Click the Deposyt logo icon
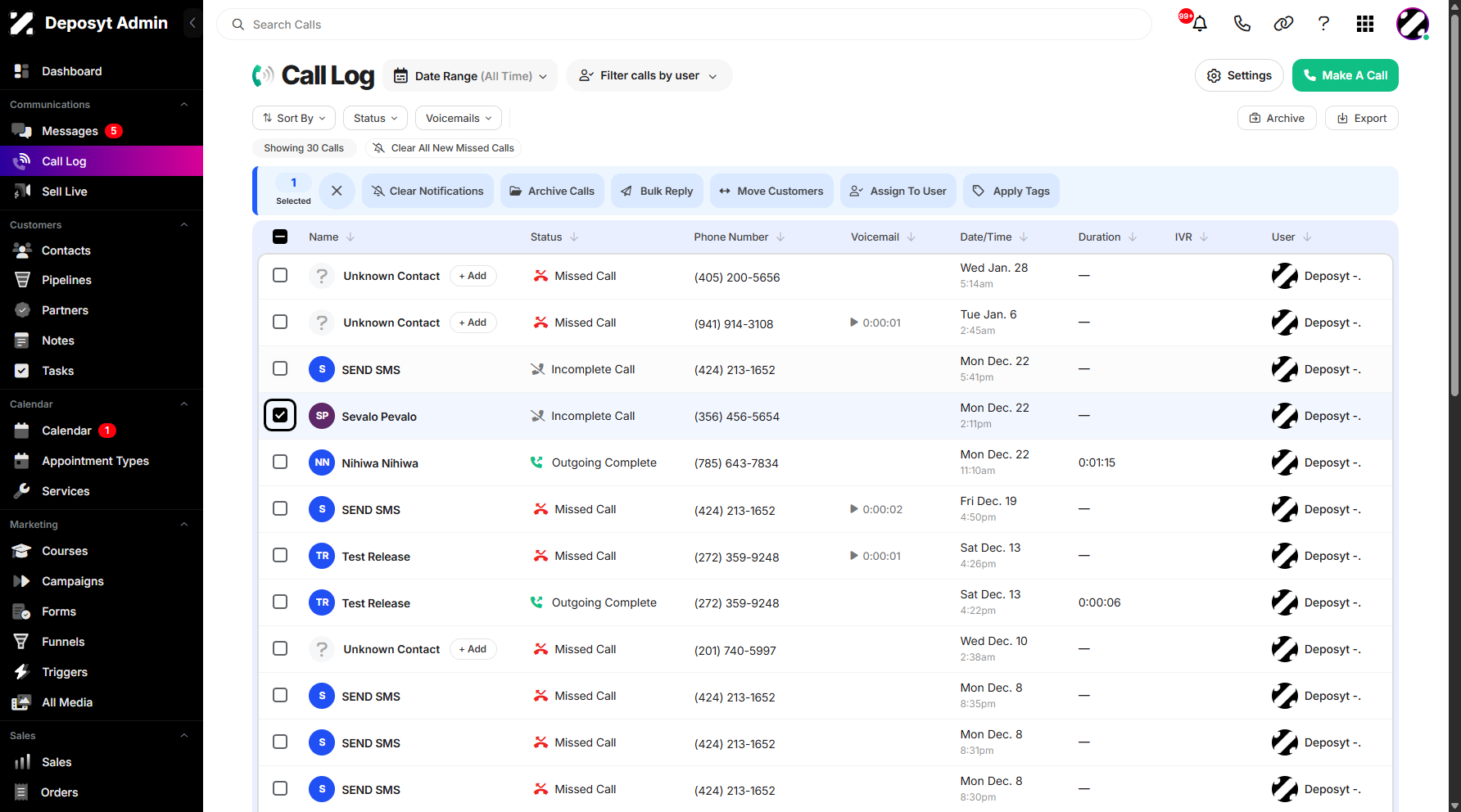1461x812 pixels. 22,23
